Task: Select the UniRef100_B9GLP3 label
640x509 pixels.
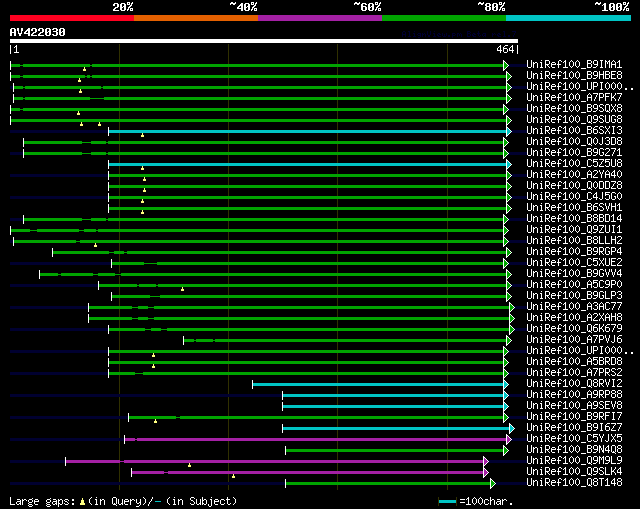Action: (574, 296)
